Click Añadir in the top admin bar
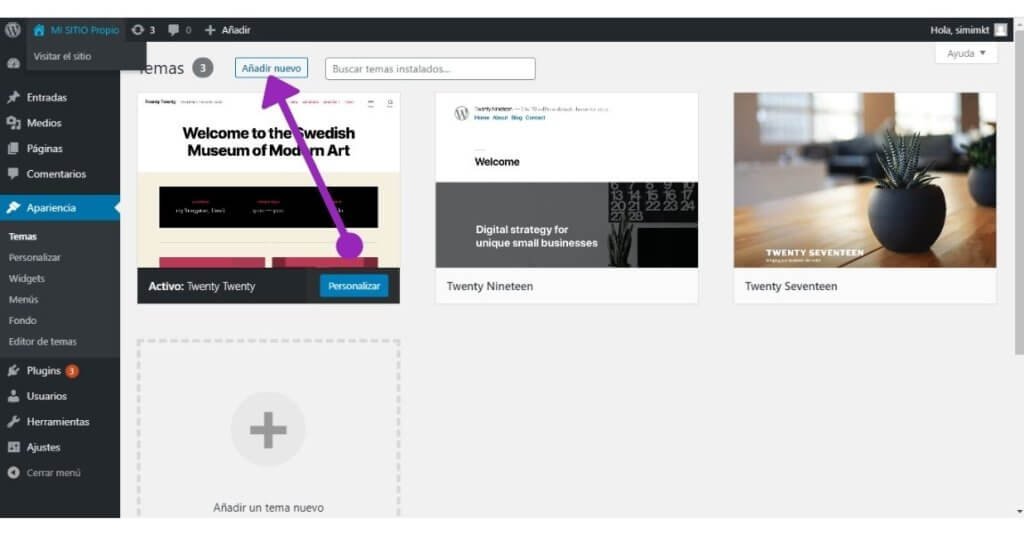Screen dimensions: 1024x534 (236, 30)
